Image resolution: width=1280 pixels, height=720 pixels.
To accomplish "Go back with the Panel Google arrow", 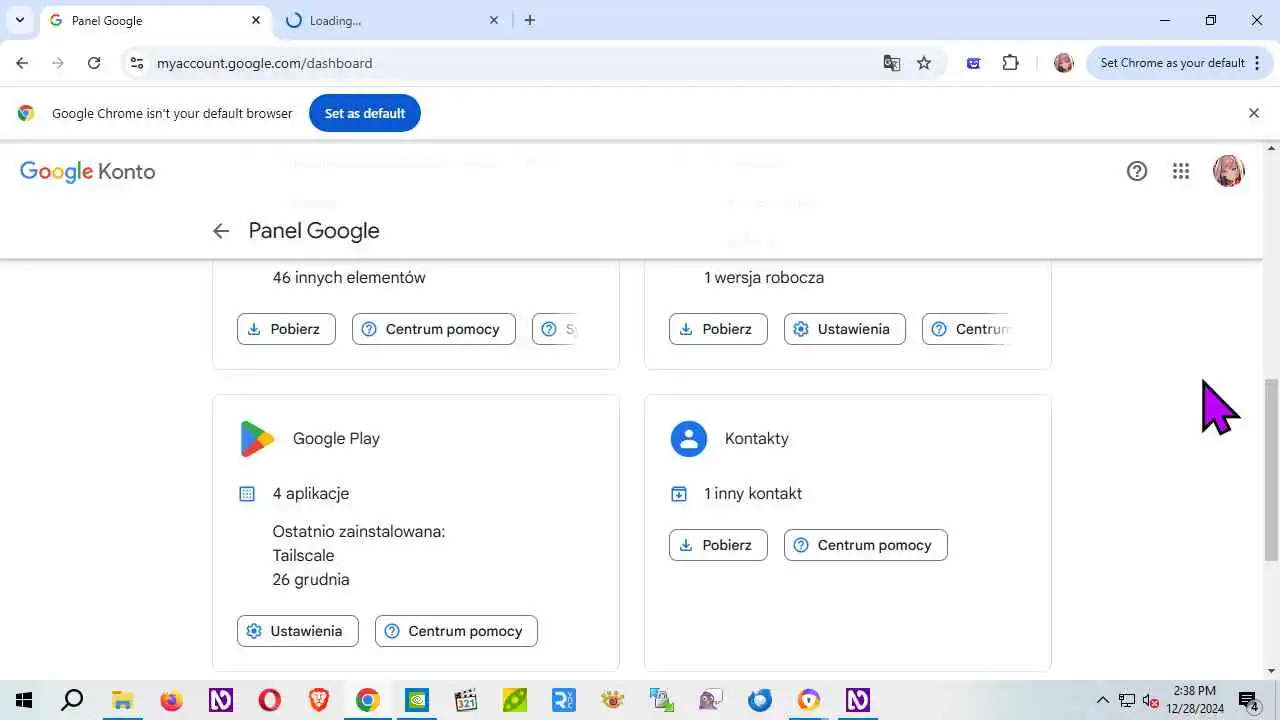I will pos(221,231).
